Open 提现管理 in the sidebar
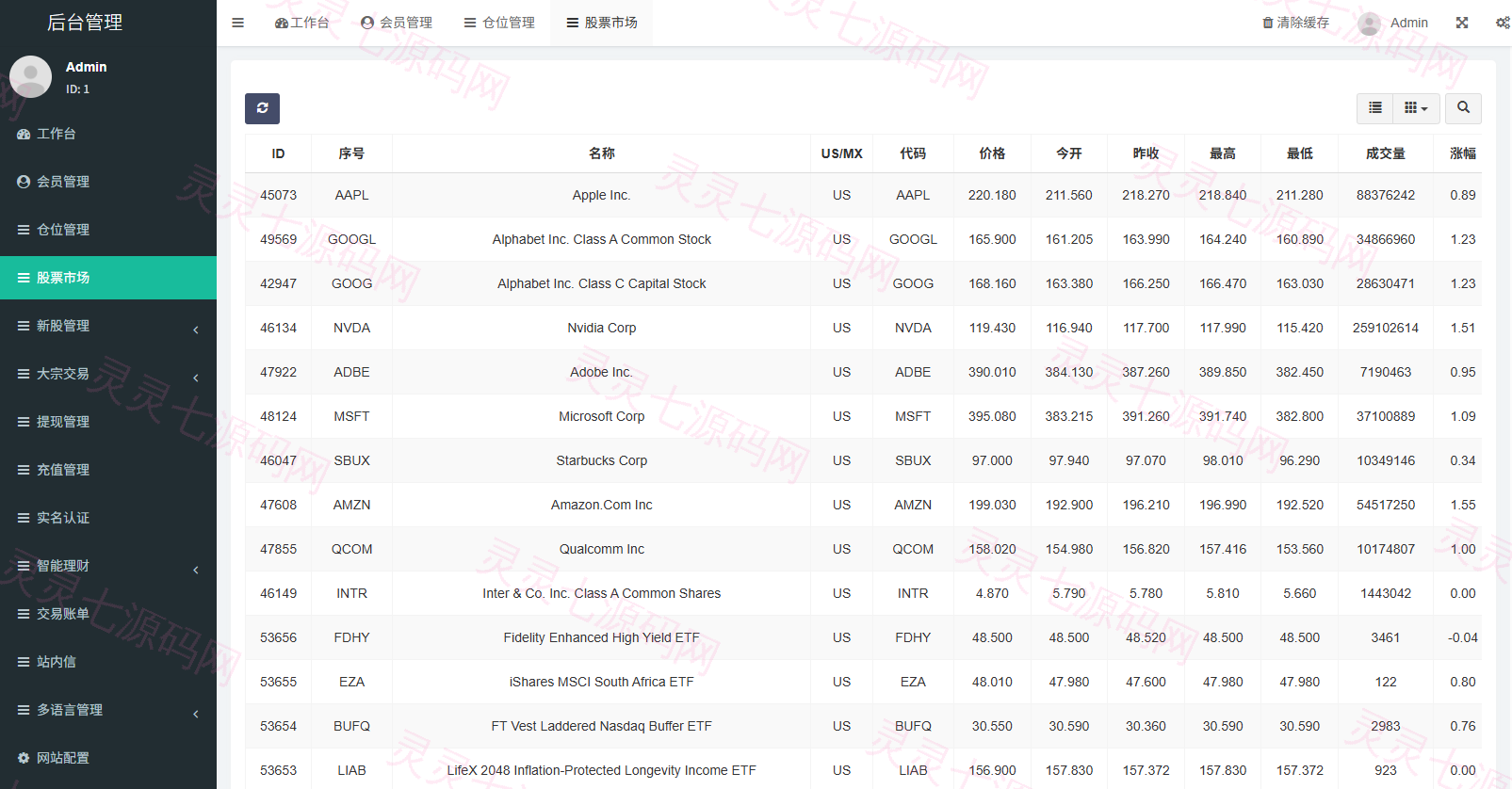The width and height of the screenshot is (1512, 789). pyautogui.click(x=108, y=422)
